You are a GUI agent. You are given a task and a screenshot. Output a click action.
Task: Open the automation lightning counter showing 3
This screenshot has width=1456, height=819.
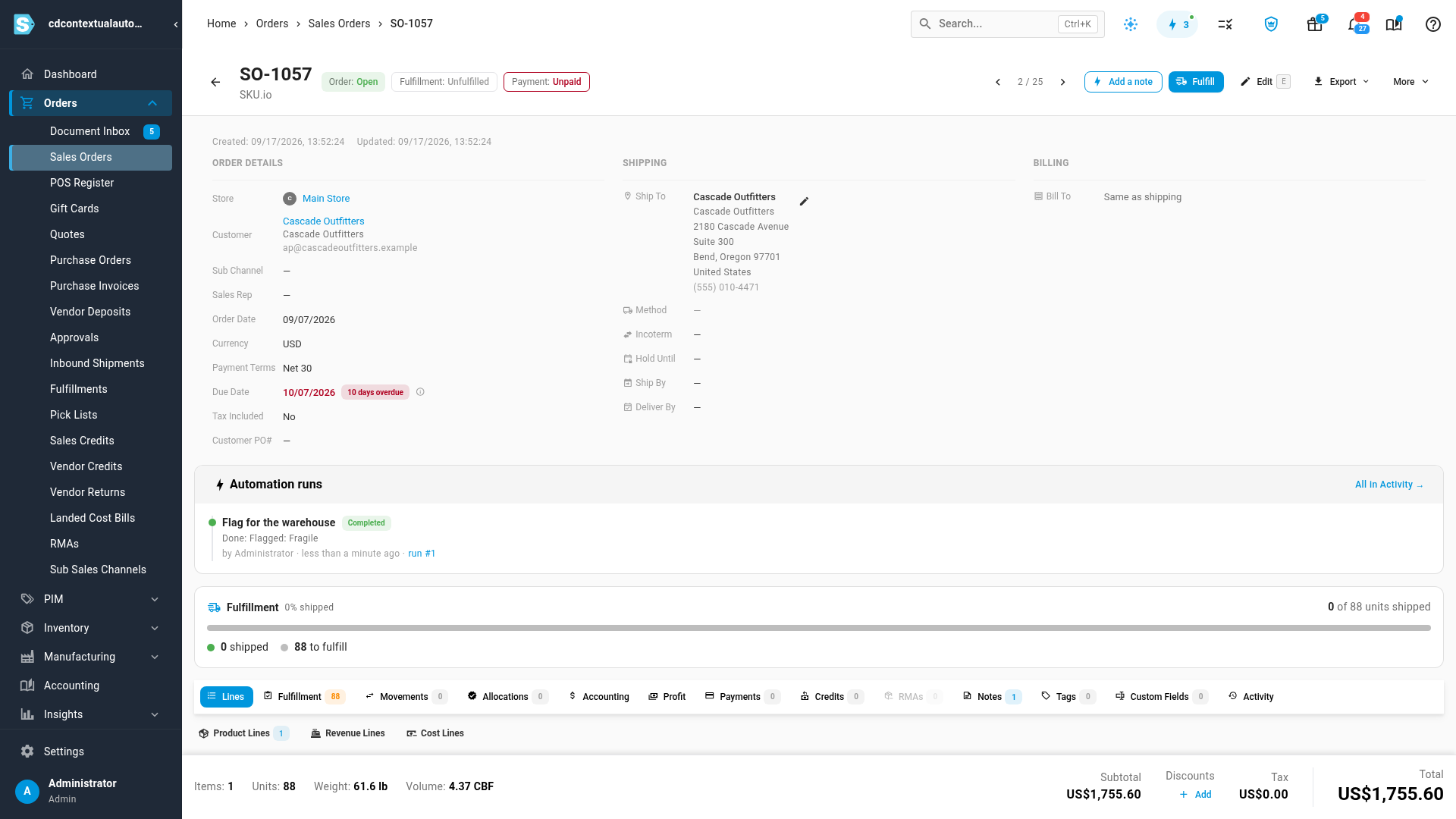pos(1178,24)
